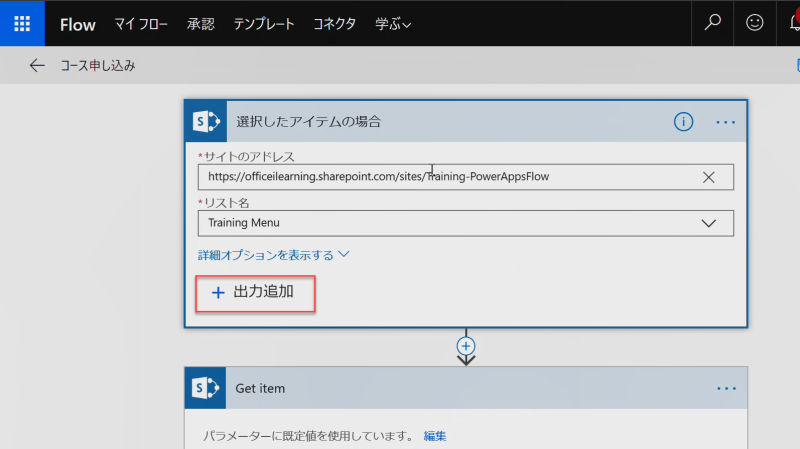This screenshot has width=800, height=449.
Task: Open ellipsis menu on Get item card
Action: click(x=727, y=388)
